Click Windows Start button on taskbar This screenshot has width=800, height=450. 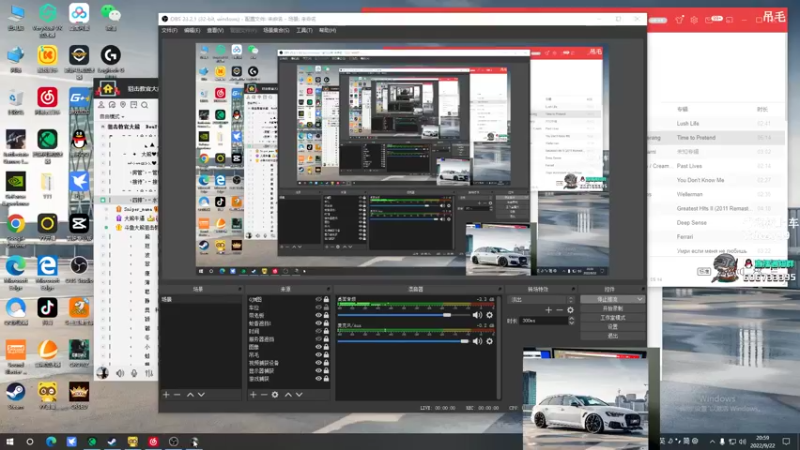pyautogui.click(x=10, y=441)
